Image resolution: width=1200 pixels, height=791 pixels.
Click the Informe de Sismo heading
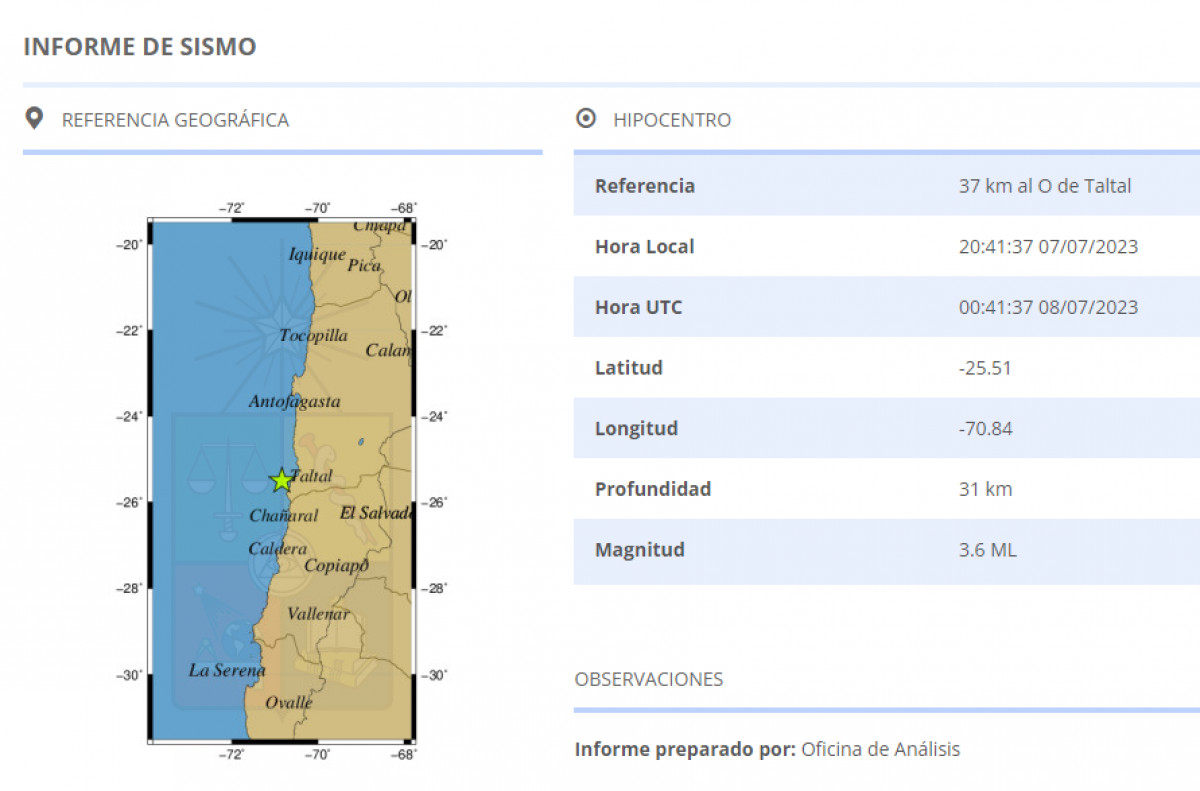[x=139, y=47]
